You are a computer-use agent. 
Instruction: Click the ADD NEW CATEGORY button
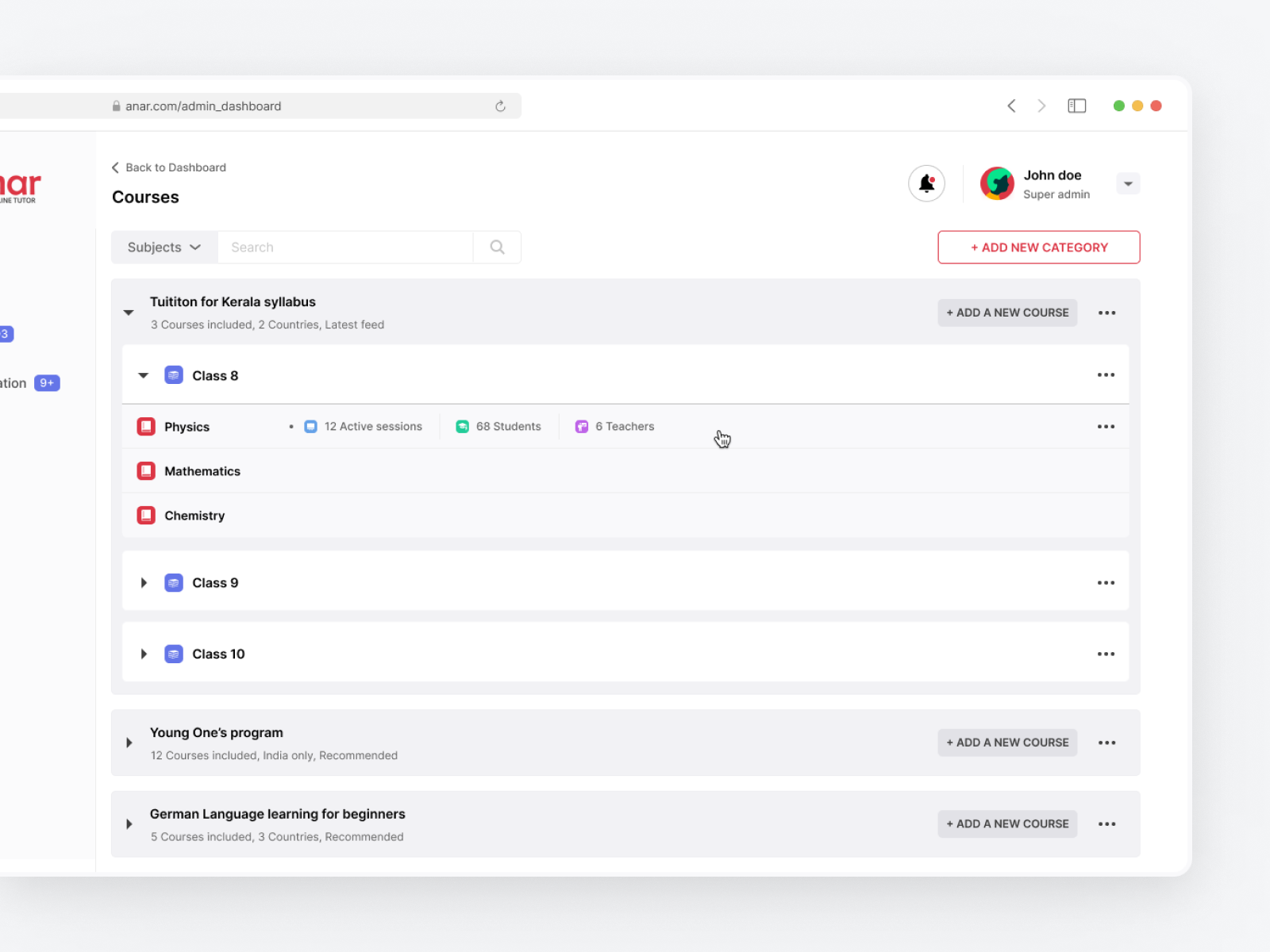1038,247
